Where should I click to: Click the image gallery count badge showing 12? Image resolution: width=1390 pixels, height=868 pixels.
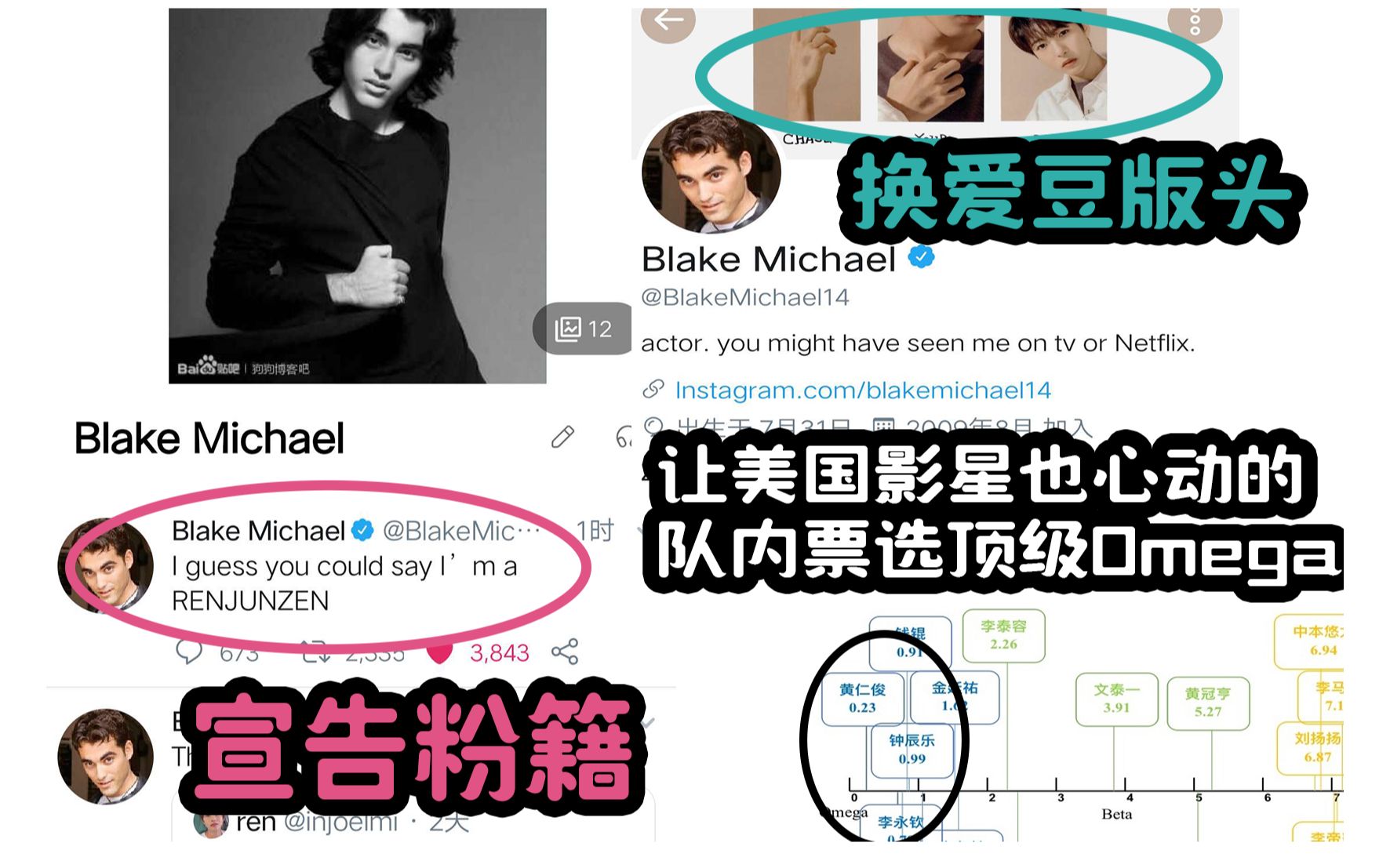pos(583,329)
